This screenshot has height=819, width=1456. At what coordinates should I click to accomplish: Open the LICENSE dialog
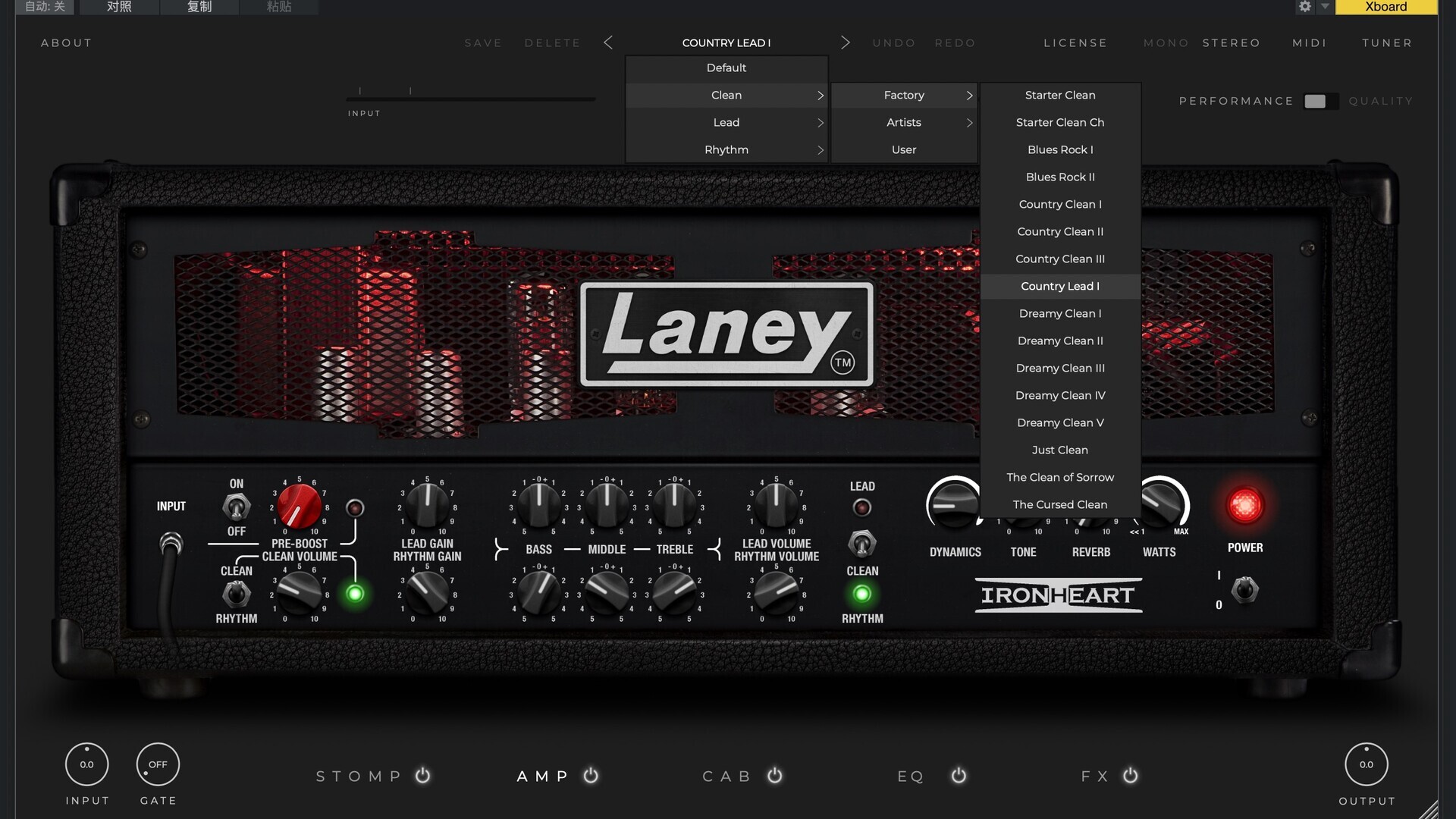[x=1075, y=43]
